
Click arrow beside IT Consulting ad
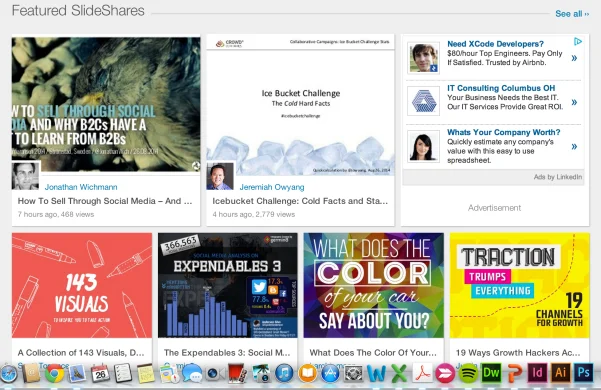pos(574,102)
